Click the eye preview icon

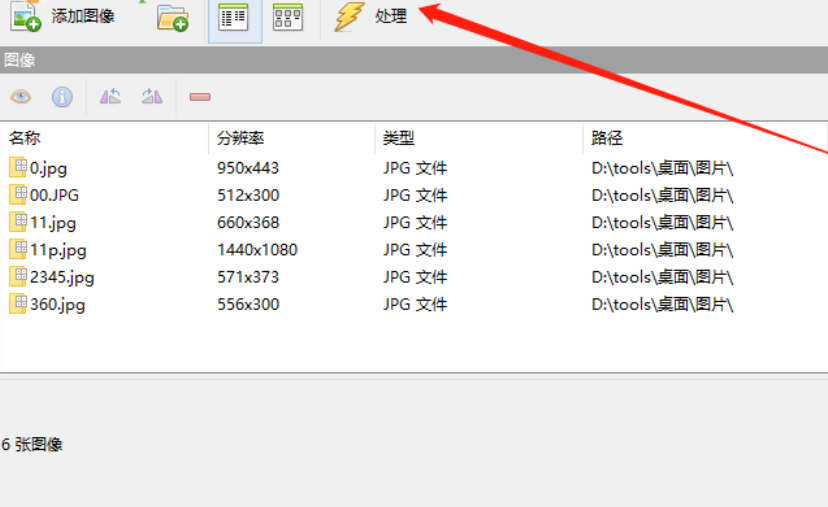21,97
